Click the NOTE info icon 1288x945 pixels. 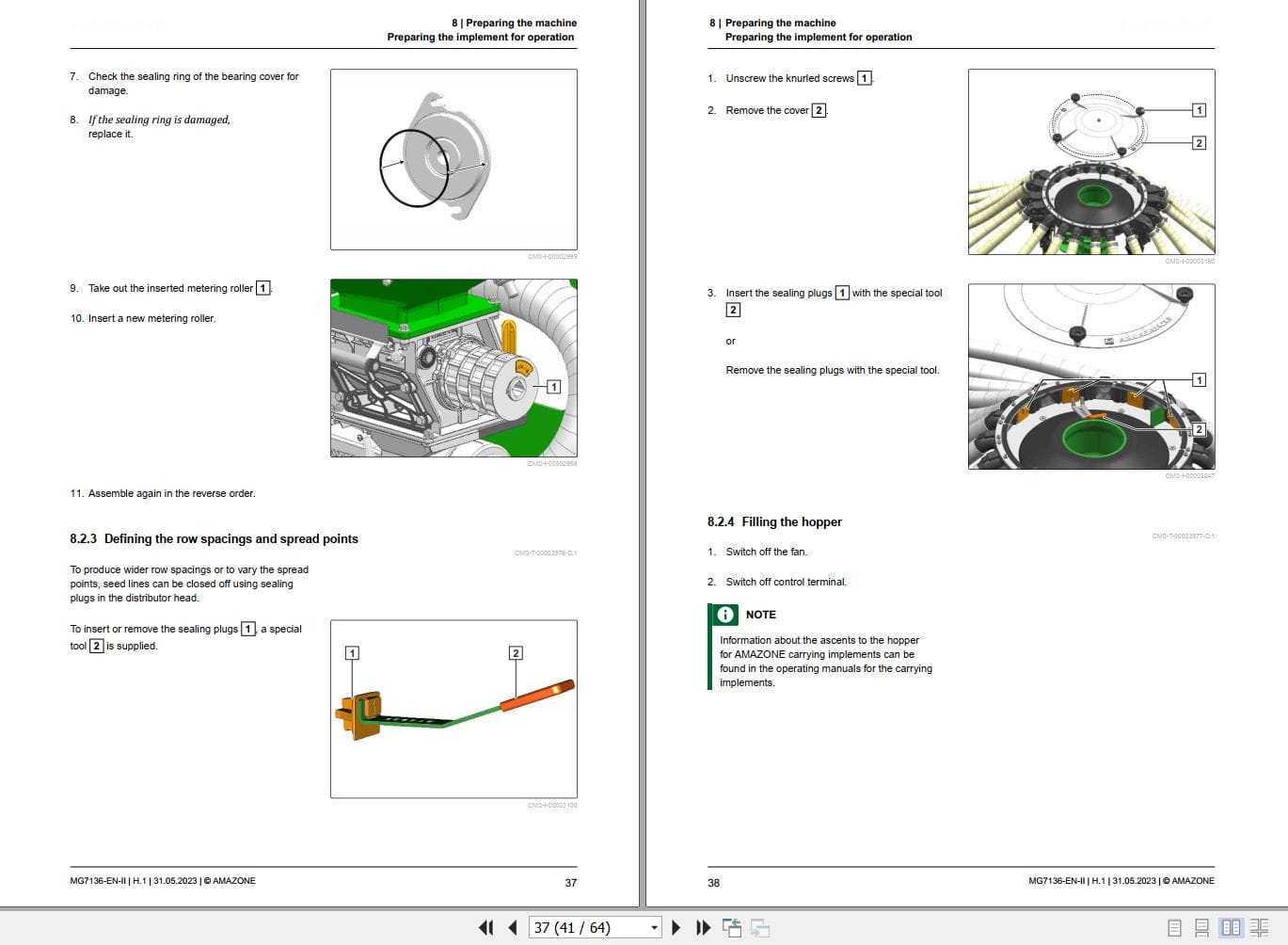point(725,615)
